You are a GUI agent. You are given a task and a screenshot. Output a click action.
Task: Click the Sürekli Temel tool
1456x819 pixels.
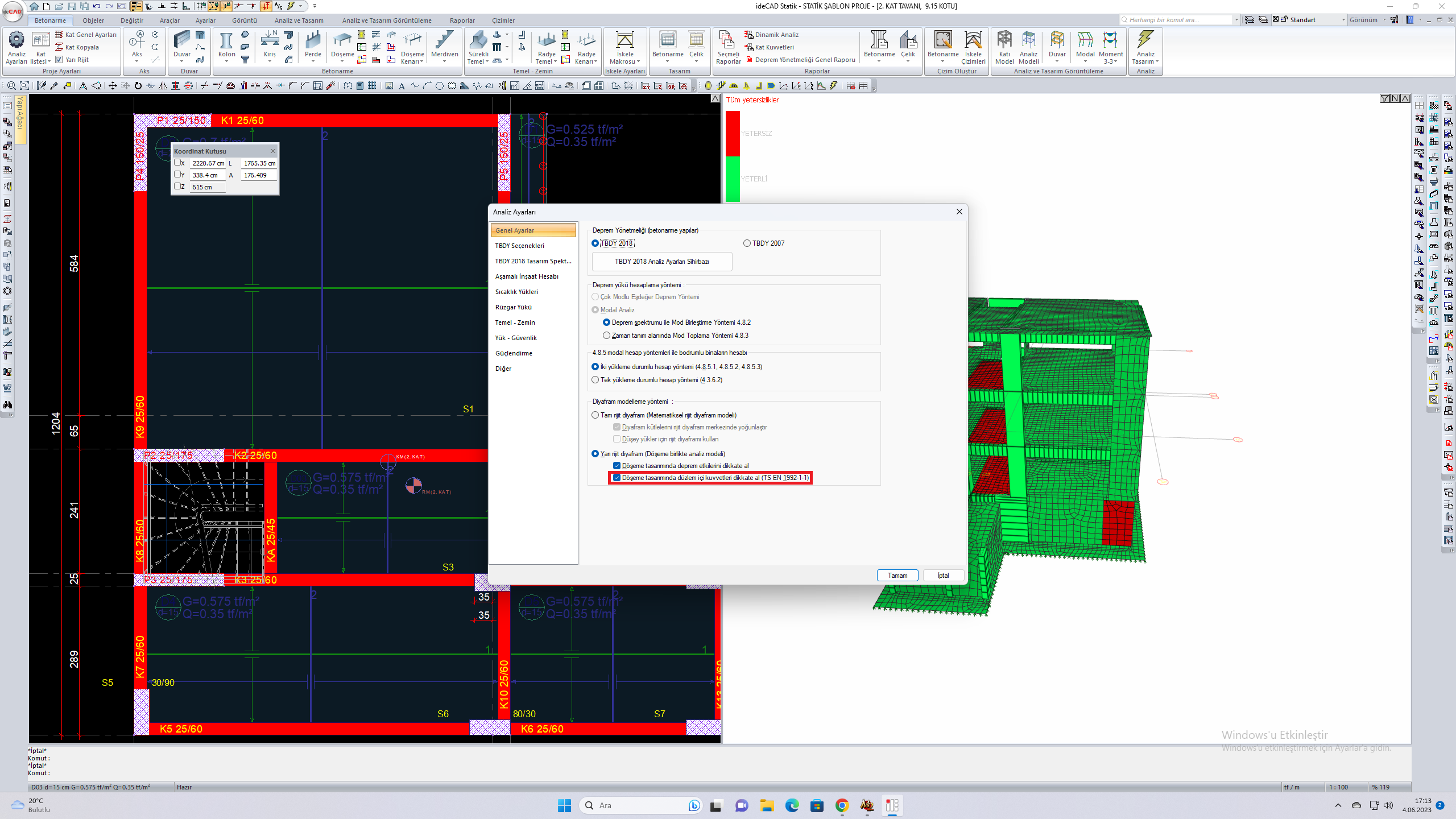click(x=478, y=40)
